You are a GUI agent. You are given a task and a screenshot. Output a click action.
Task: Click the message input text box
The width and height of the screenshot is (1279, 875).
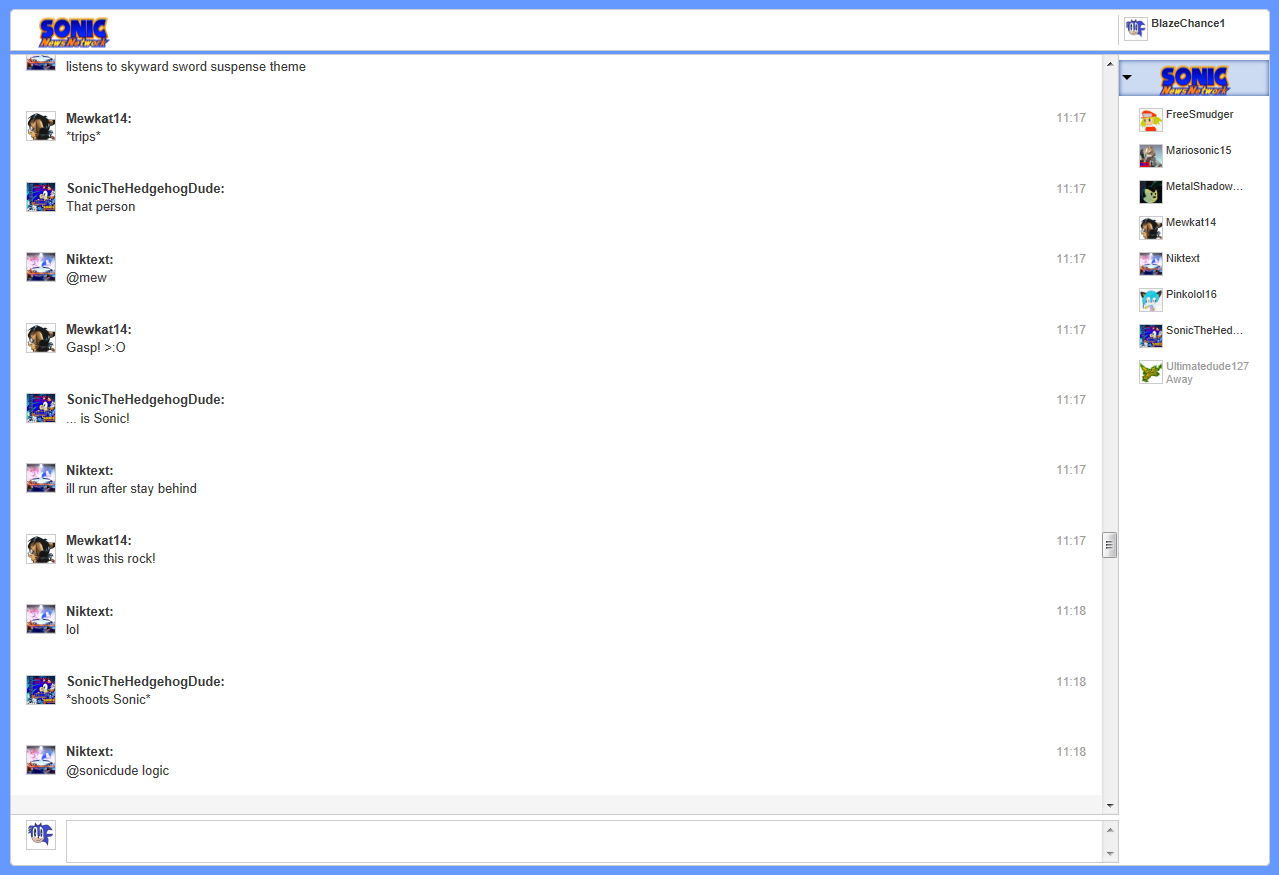point(583,841)
